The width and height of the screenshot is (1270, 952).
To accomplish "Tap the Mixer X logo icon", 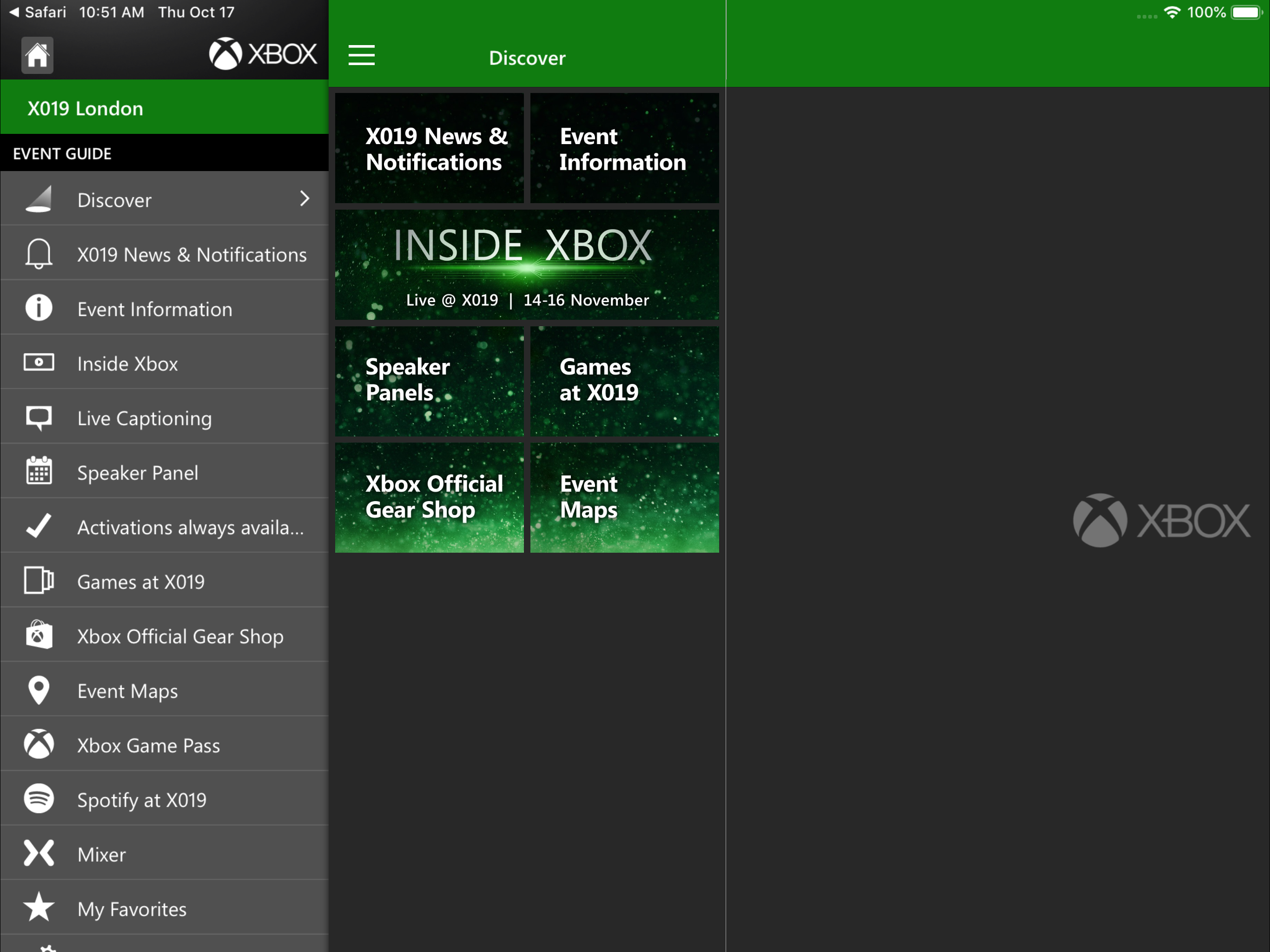I will click(39, 853).
